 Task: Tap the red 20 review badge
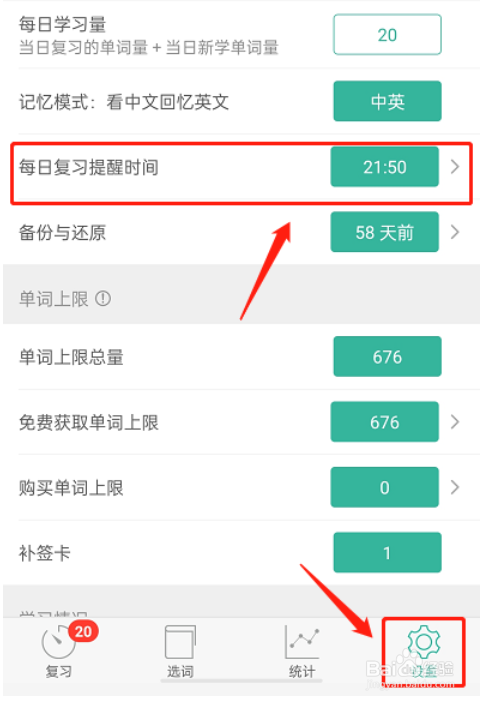[x=83, y=631]
